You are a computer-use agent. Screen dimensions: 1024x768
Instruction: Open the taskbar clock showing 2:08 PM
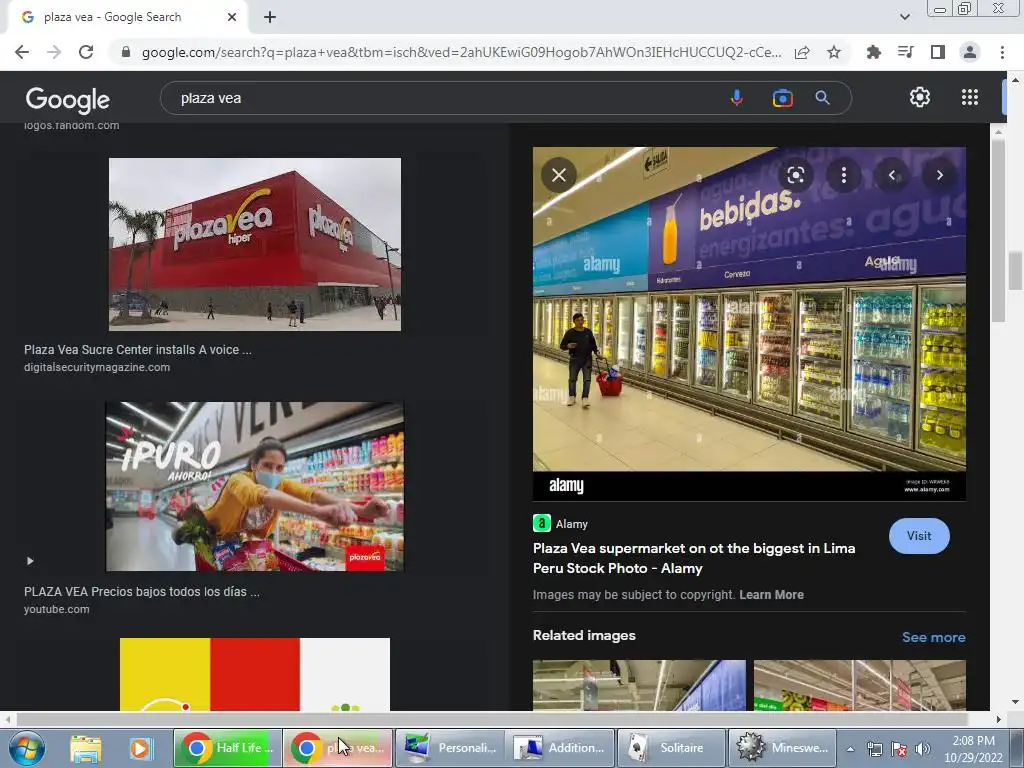point(973,749)
